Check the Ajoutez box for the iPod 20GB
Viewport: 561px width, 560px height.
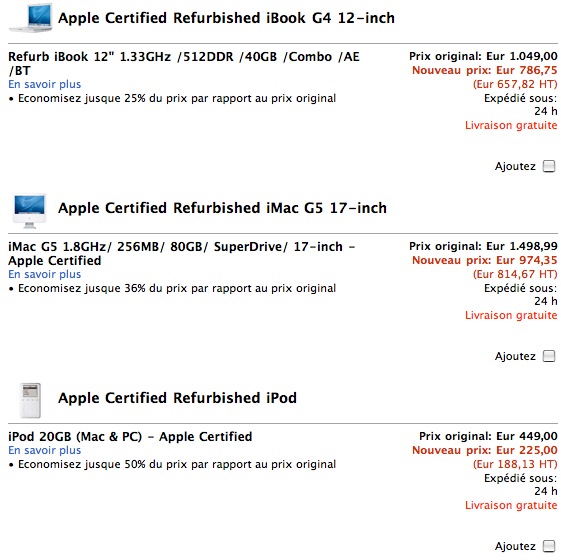(x=548, y=546)
